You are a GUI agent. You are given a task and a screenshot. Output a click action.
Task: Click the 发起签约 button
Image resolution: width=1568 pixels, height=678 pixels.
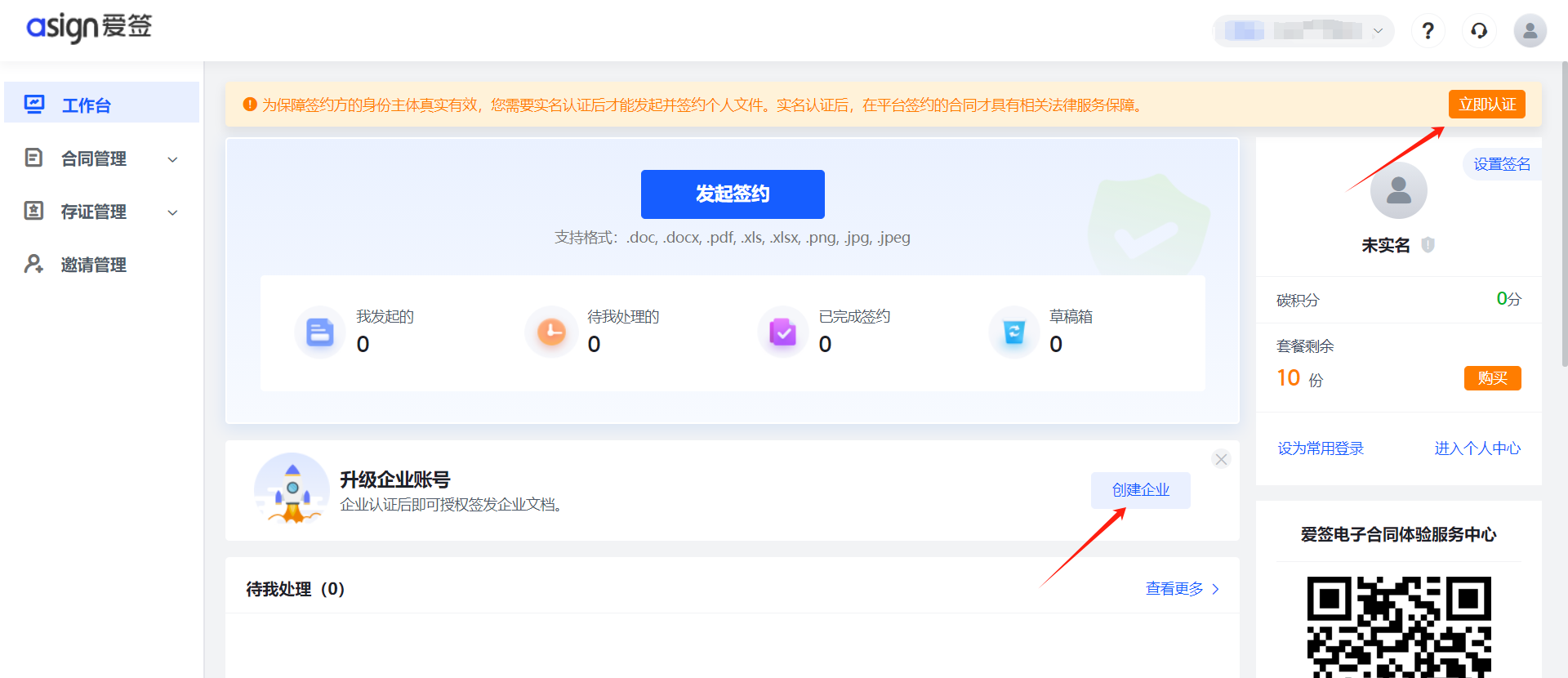click(x=733, y=194)
